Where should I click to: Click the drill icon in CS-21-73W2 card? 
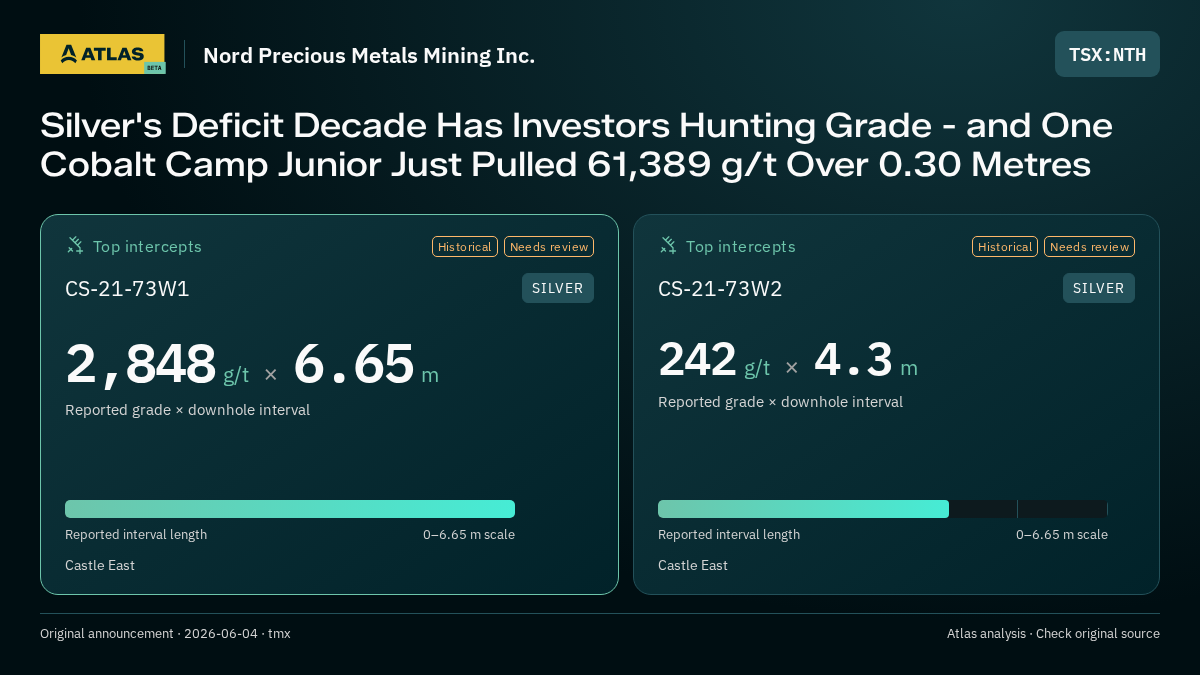668,245
